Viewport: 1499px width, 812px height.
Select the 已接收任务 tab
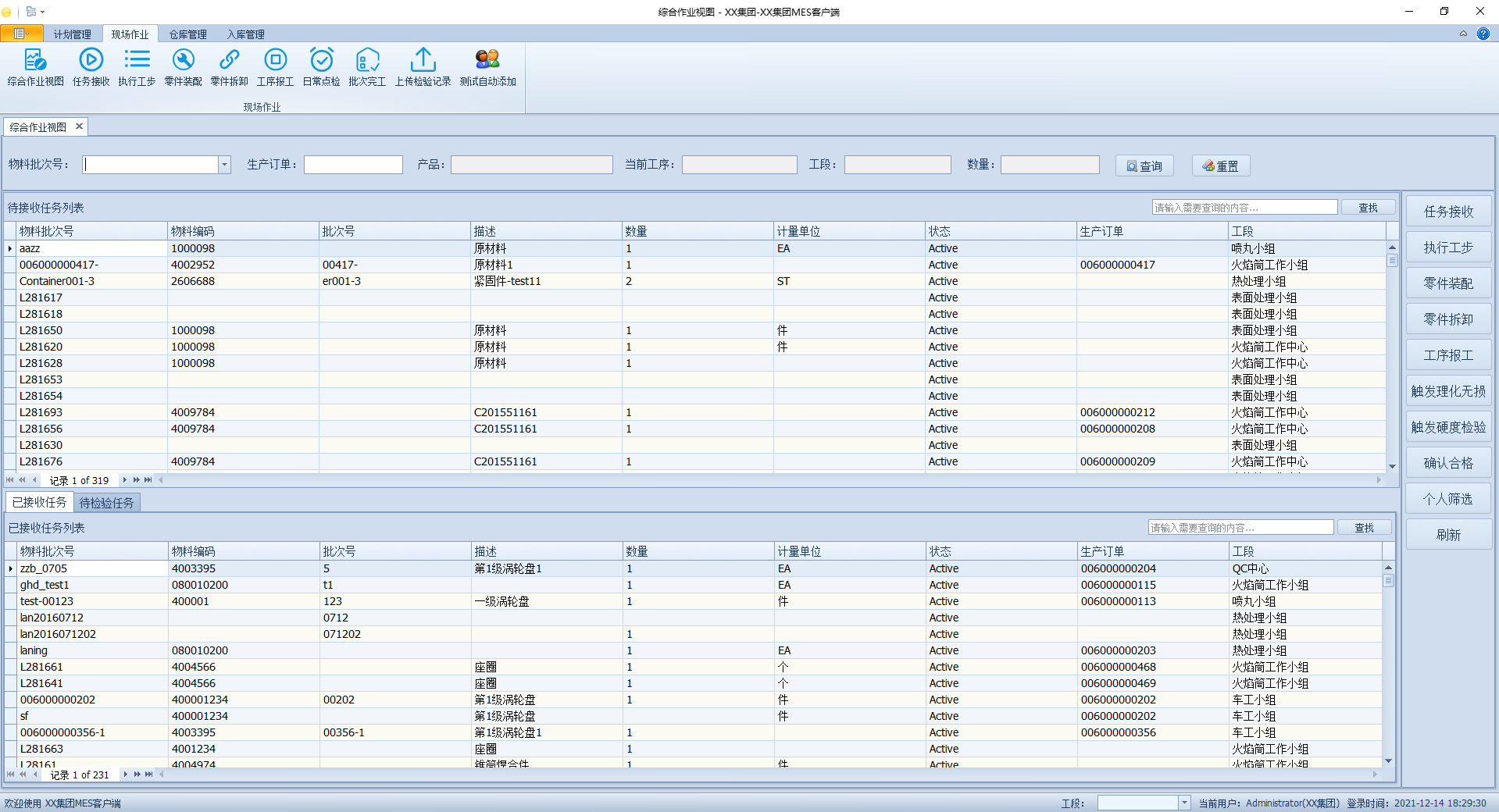coord(40,502)
